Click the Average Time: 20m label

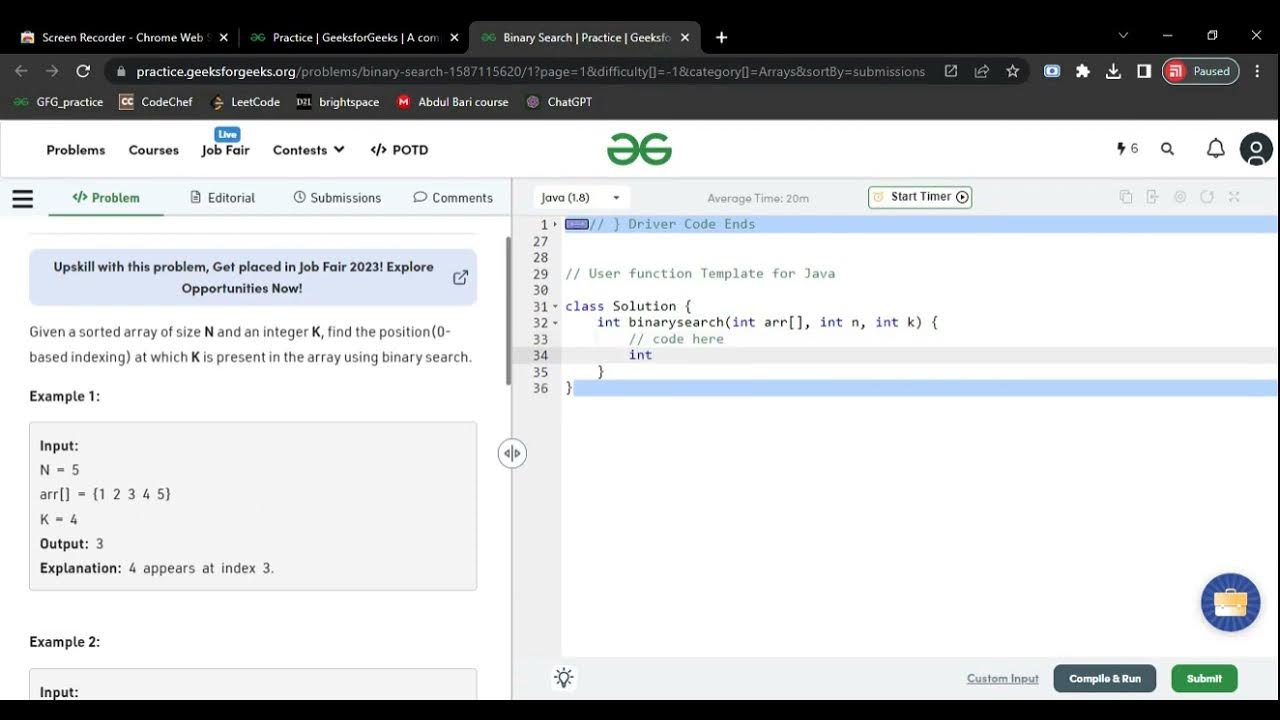pos(758,198)
